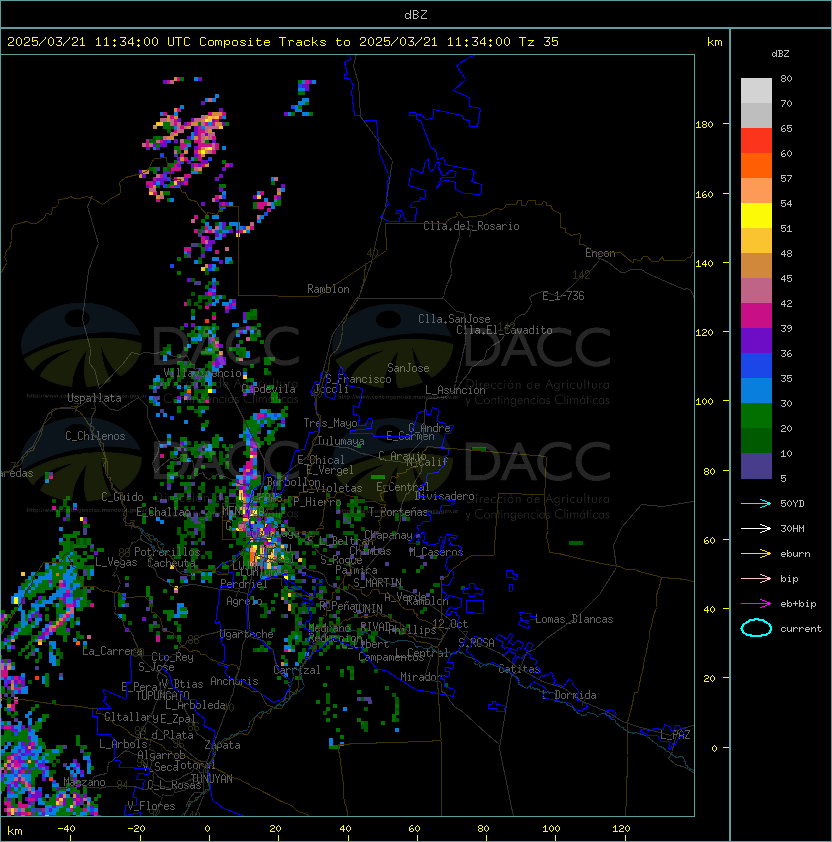
Task: Click the Ramblon place label
Action: tap(328, 289)
